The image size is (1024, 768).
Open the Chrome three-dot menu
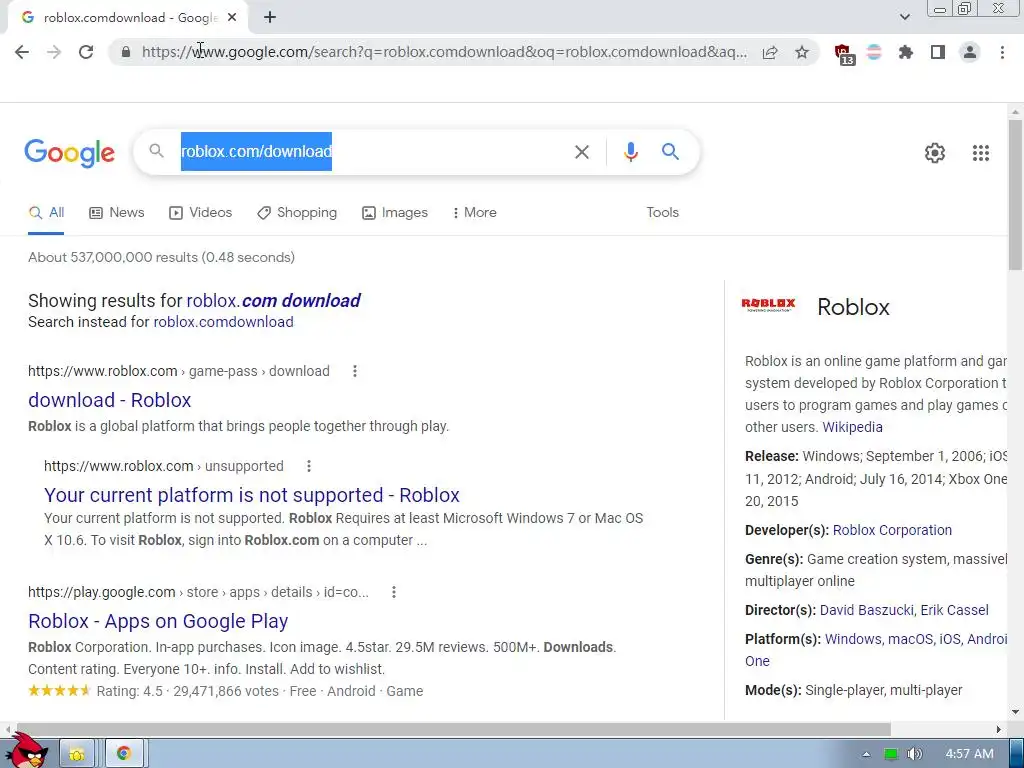pos(1002,52)
